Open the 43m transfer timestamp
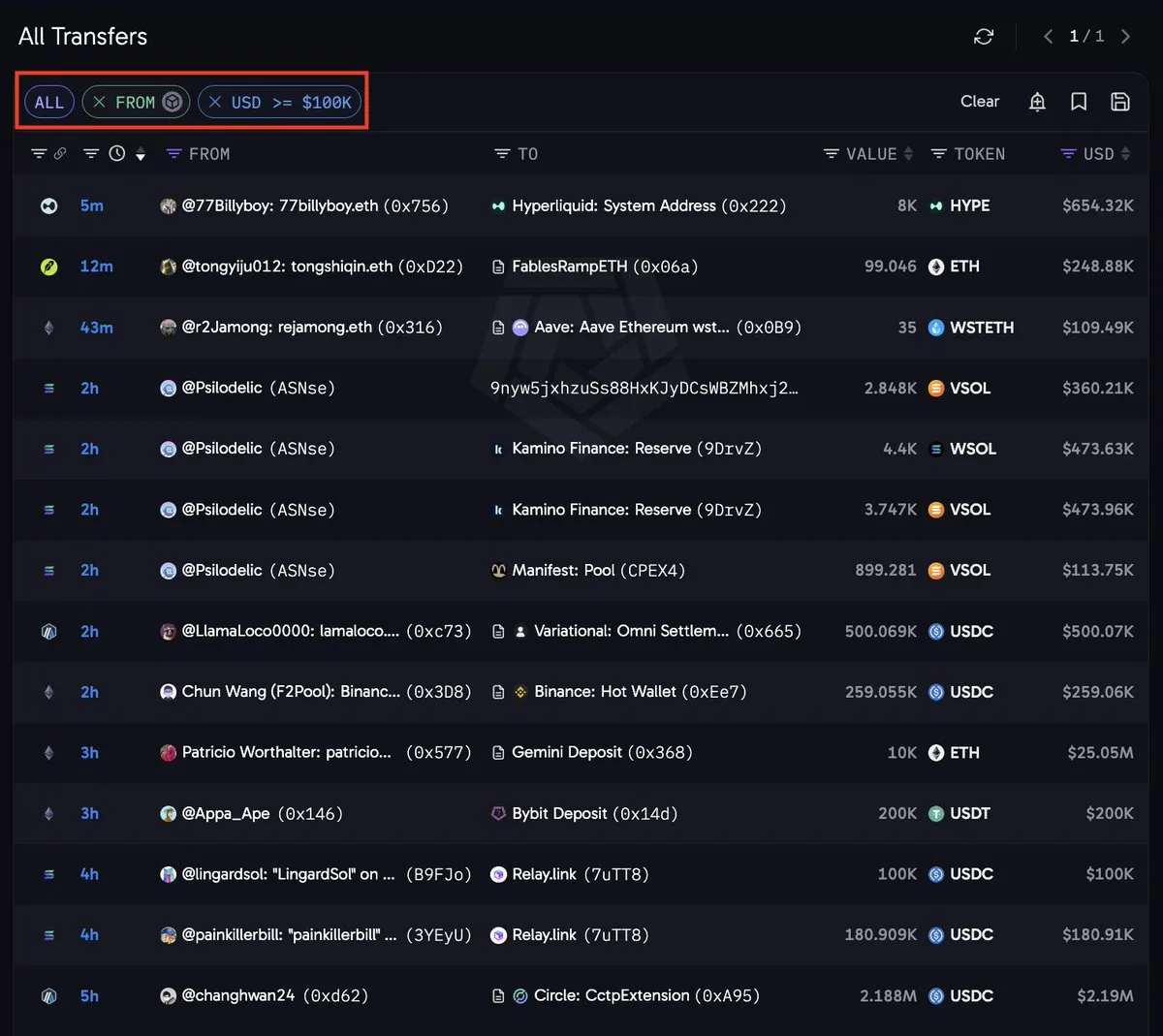 pyautogui.click(x=96, y=328)
